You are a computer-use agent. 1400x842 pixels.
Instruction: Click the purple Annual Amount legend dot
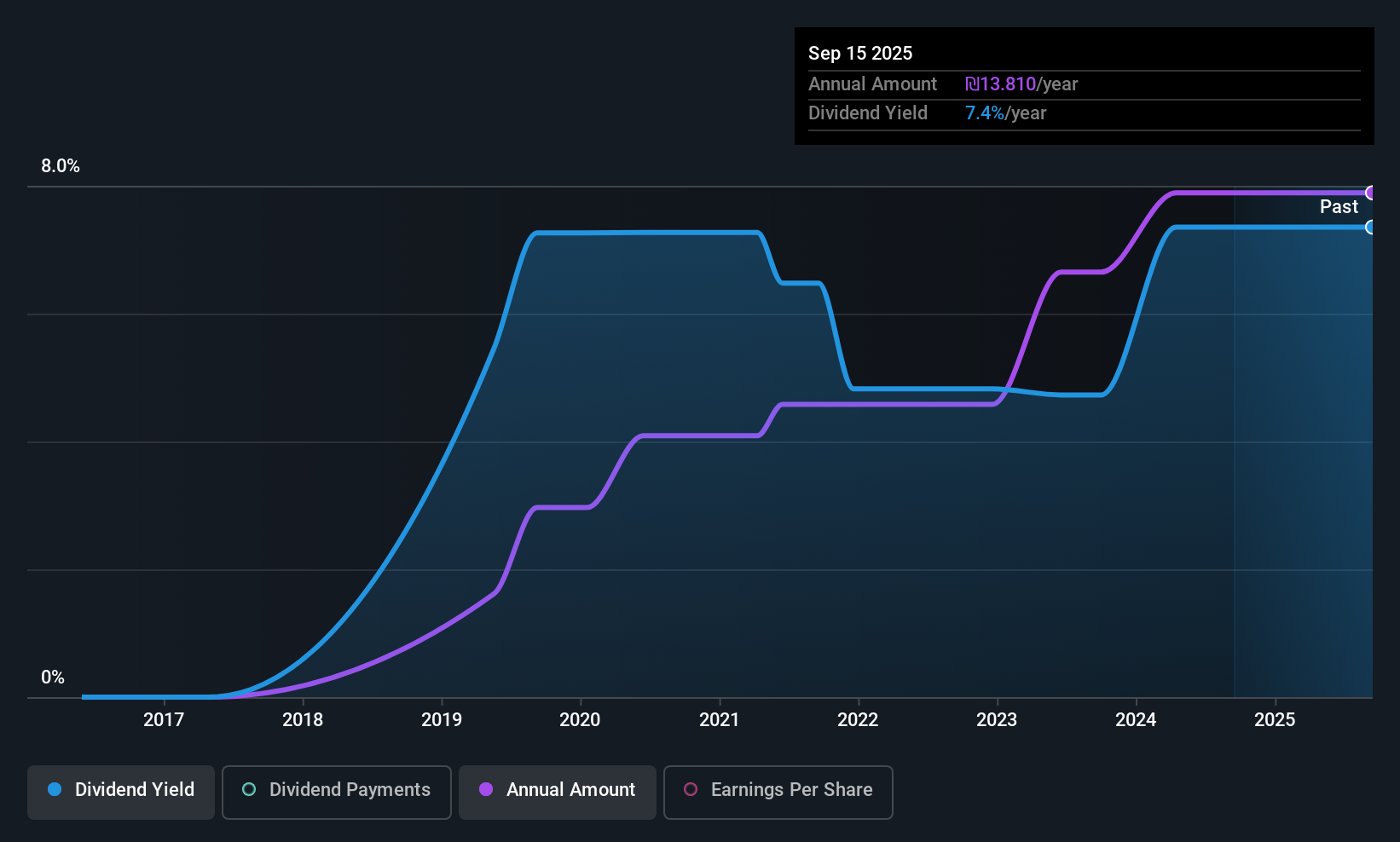[486, 790]
